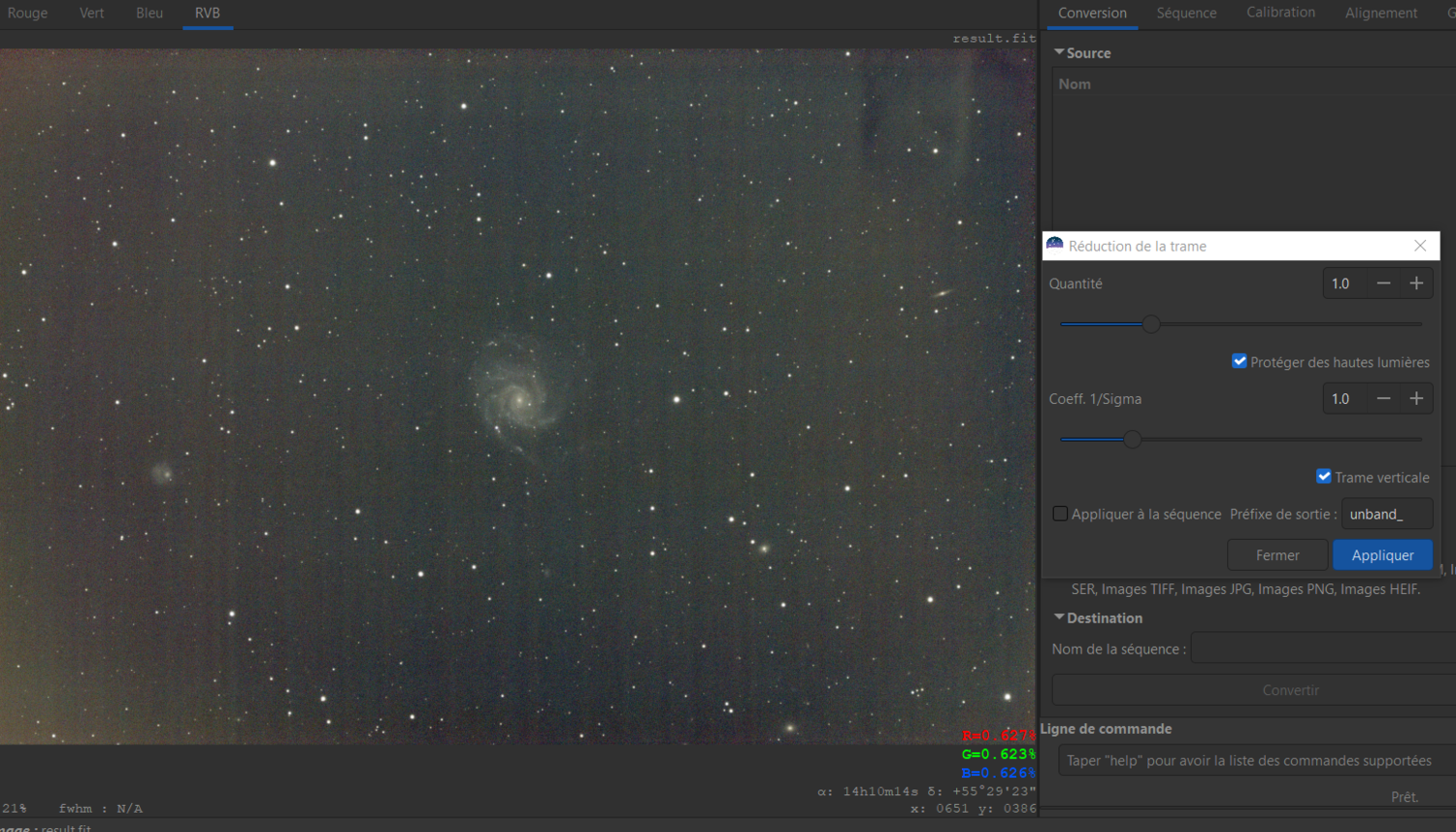Switch to the Rouge channel tab
1456x832 pixels.
[27, 14]
